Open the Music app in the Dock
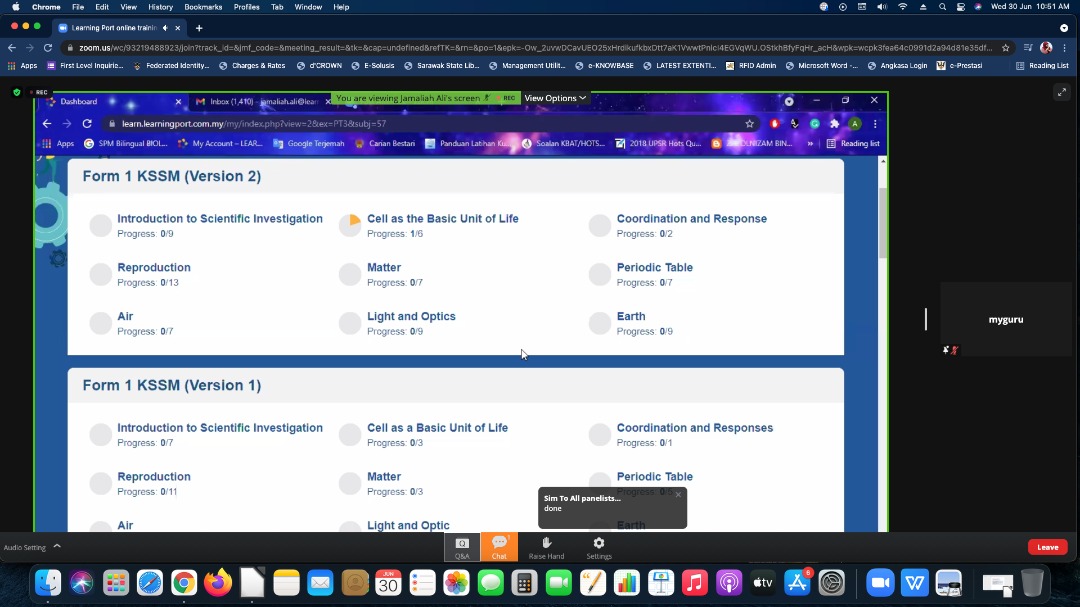Viewport: 1080px width, 607px height. pos(695,583)
